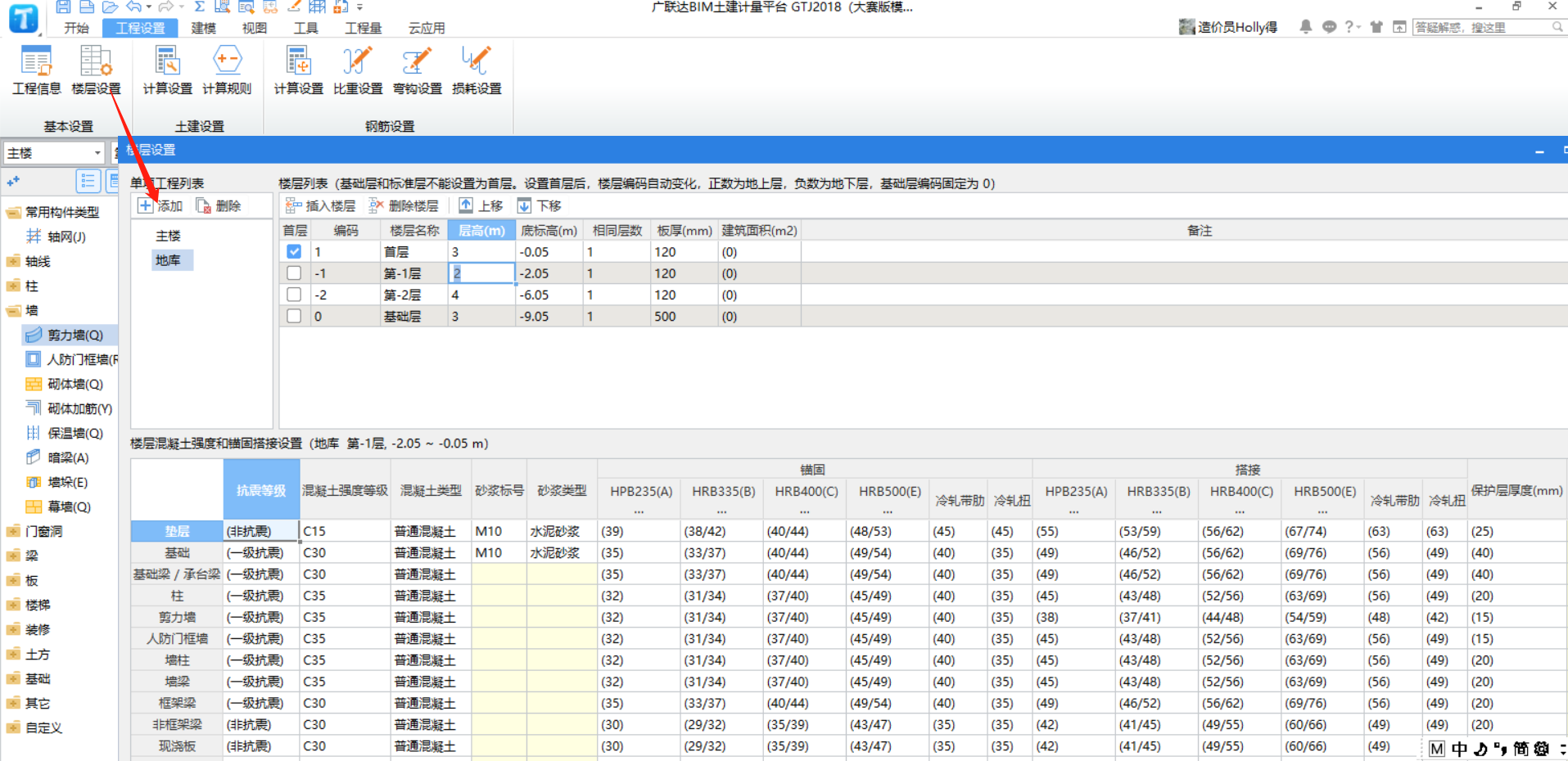1568x761 pixels.
Task: Click the 抗震等级 column header
Action: 261,489
